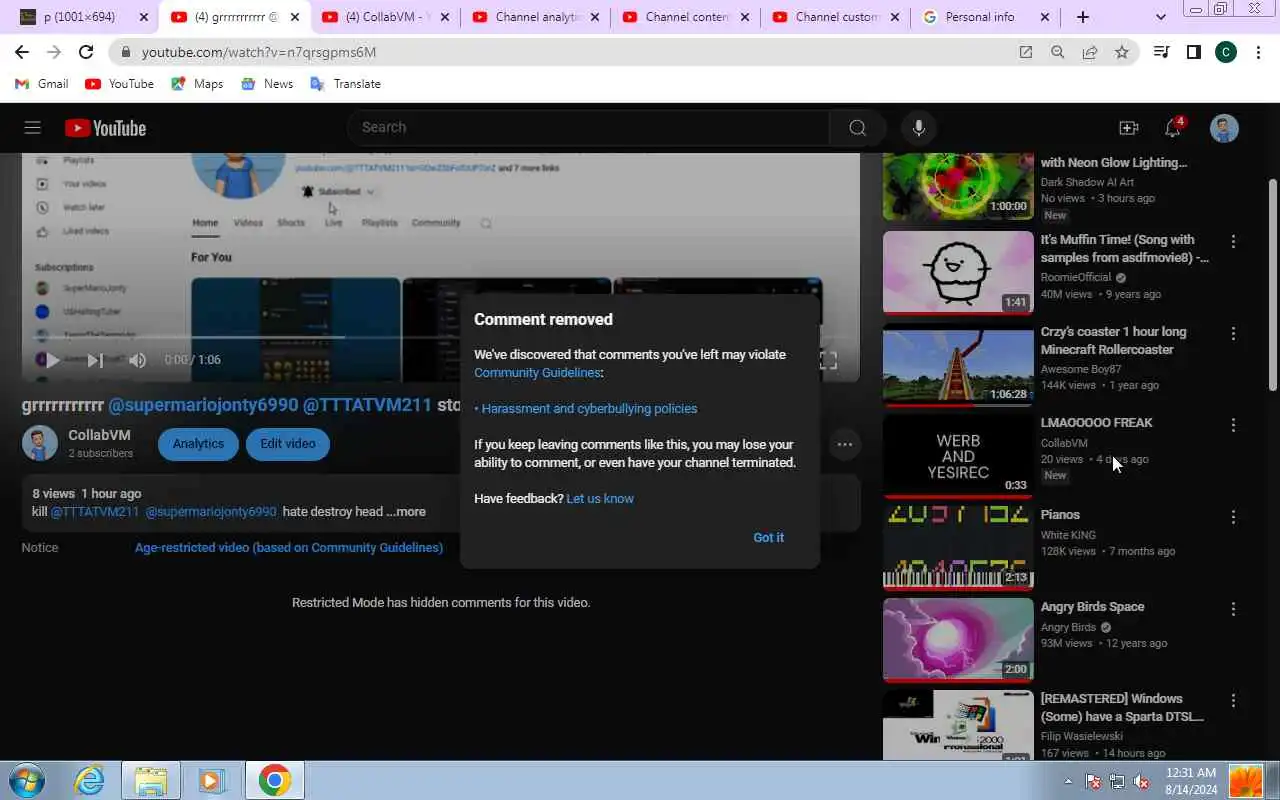The height and width of the screenshot is (800, 1280).
Task: Open the account avatar menu
Action: tap(1224, 128)
